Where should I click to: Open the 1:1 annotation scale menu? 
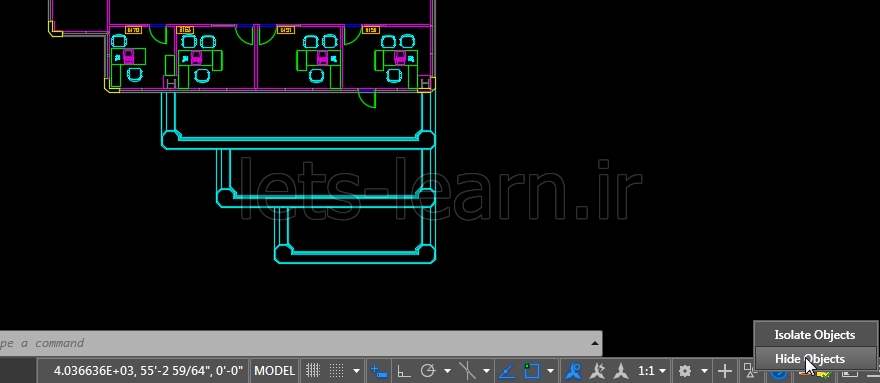point(652,371)
